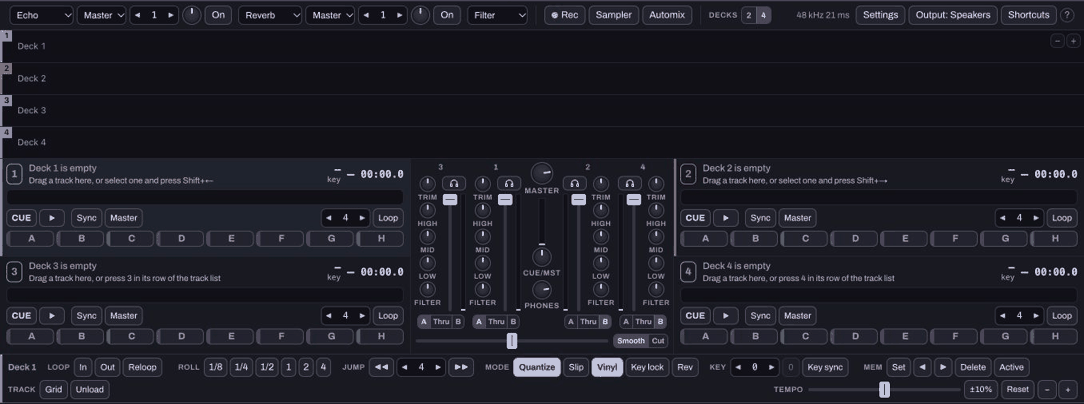Open the Automix panel

667,15
